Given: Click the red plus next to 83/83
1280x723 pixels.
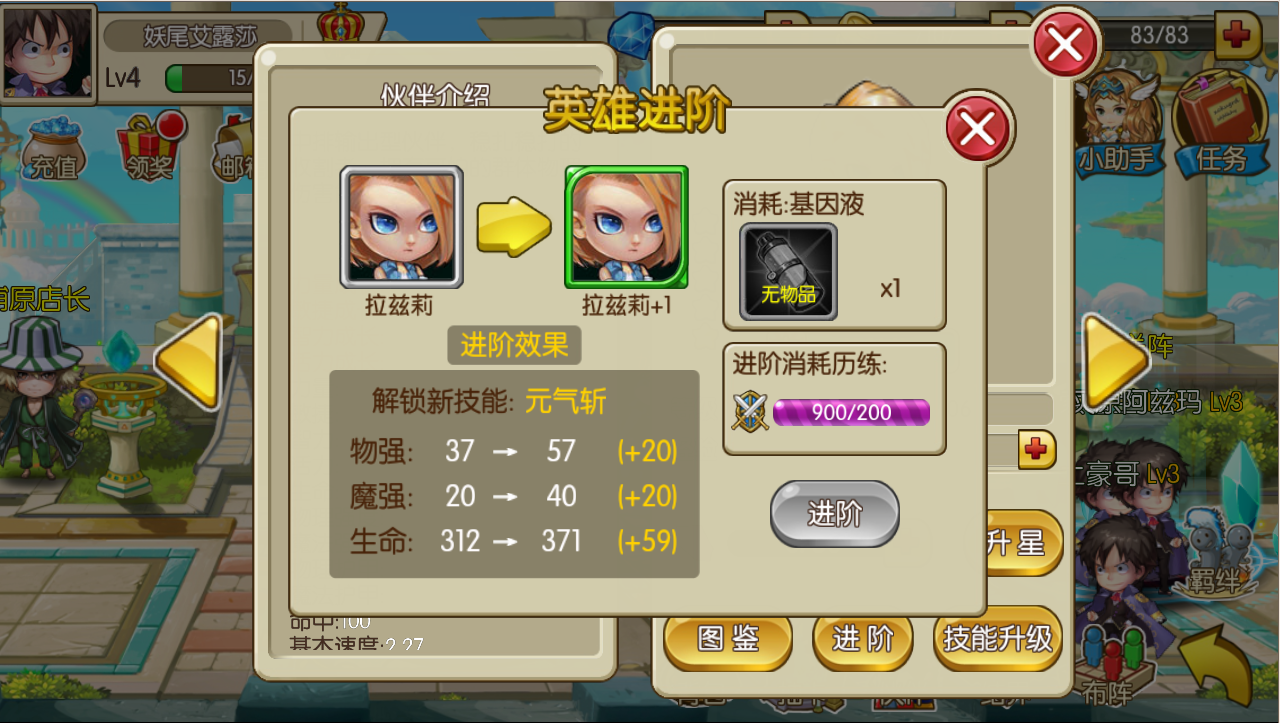Looking at the screenshot, I should coord(1238,36).
